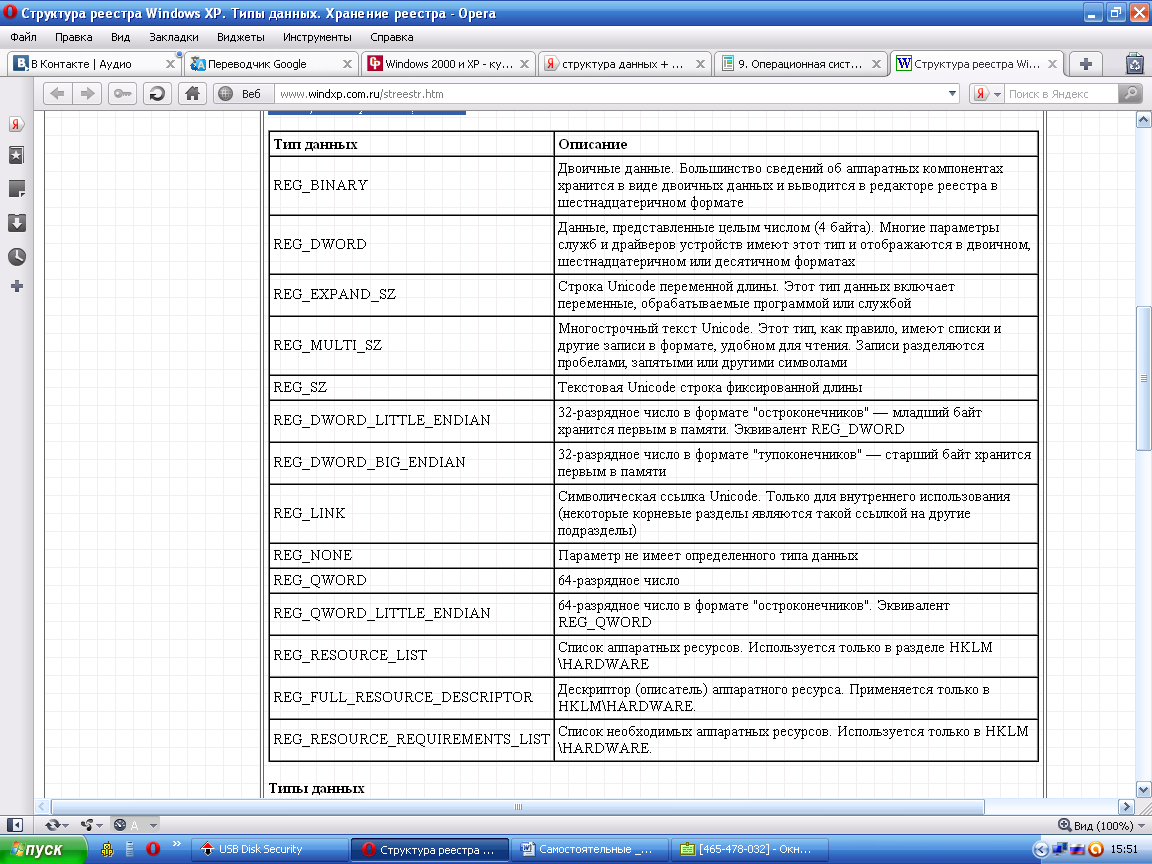Viewport: 1152px width, 864px height.
Task: Click the vertical scrollbar down arrow
Action: point(1143,790)
